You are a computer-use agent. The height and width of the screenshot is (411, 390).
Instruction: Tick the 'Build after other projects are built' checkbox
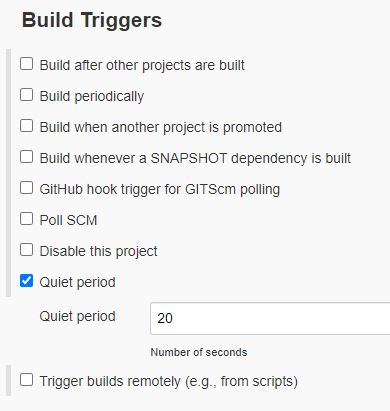[x=26, y=64]
